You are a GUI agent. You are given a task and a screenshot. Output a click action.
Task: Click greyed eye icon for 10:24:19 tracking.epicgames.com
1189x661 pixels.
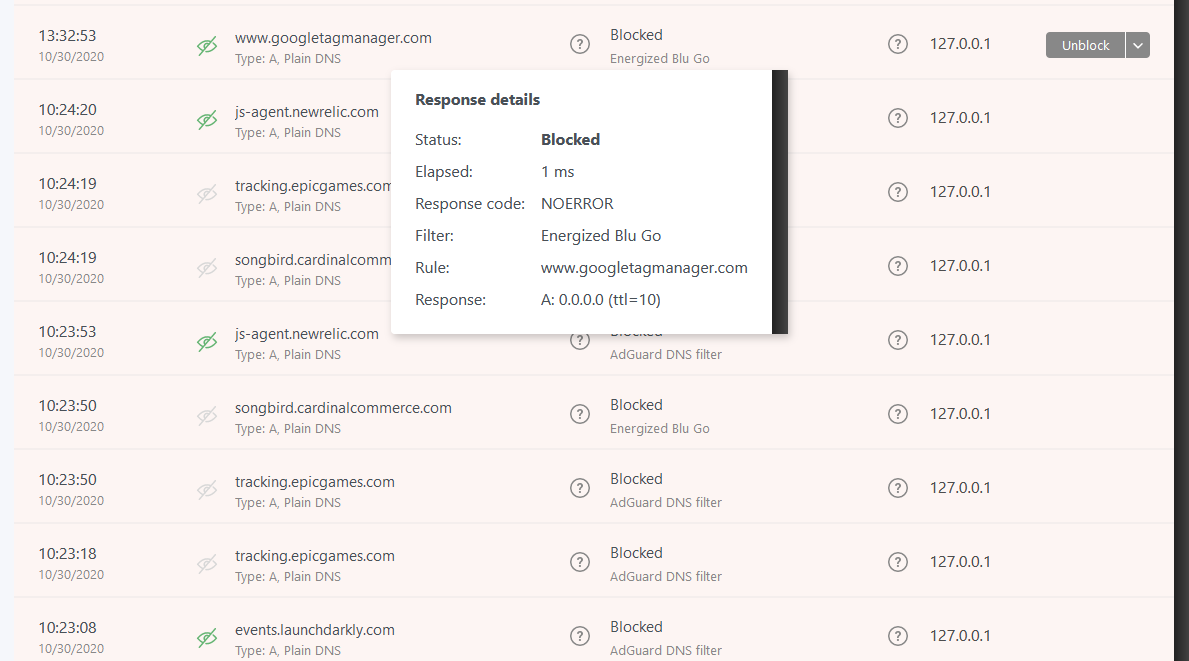coord(207,194)
